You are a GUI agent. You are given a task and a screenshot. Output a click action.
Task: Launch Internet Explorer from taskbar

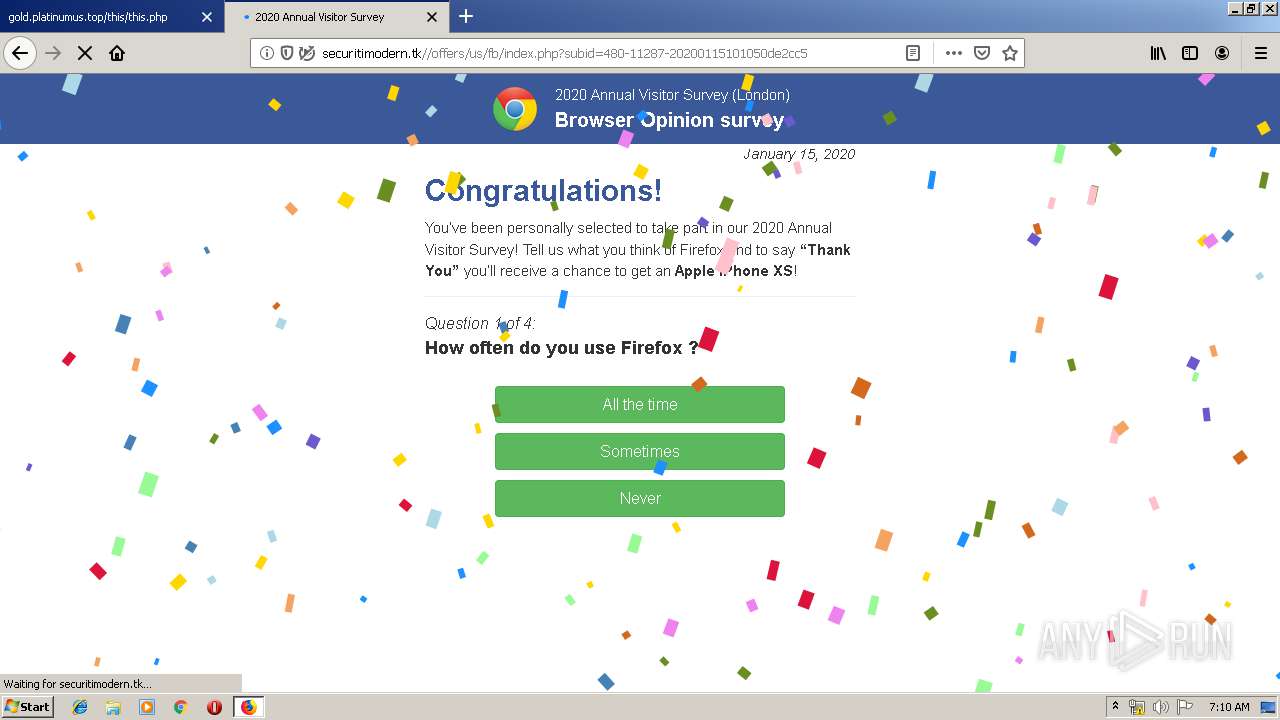[80, 707]
